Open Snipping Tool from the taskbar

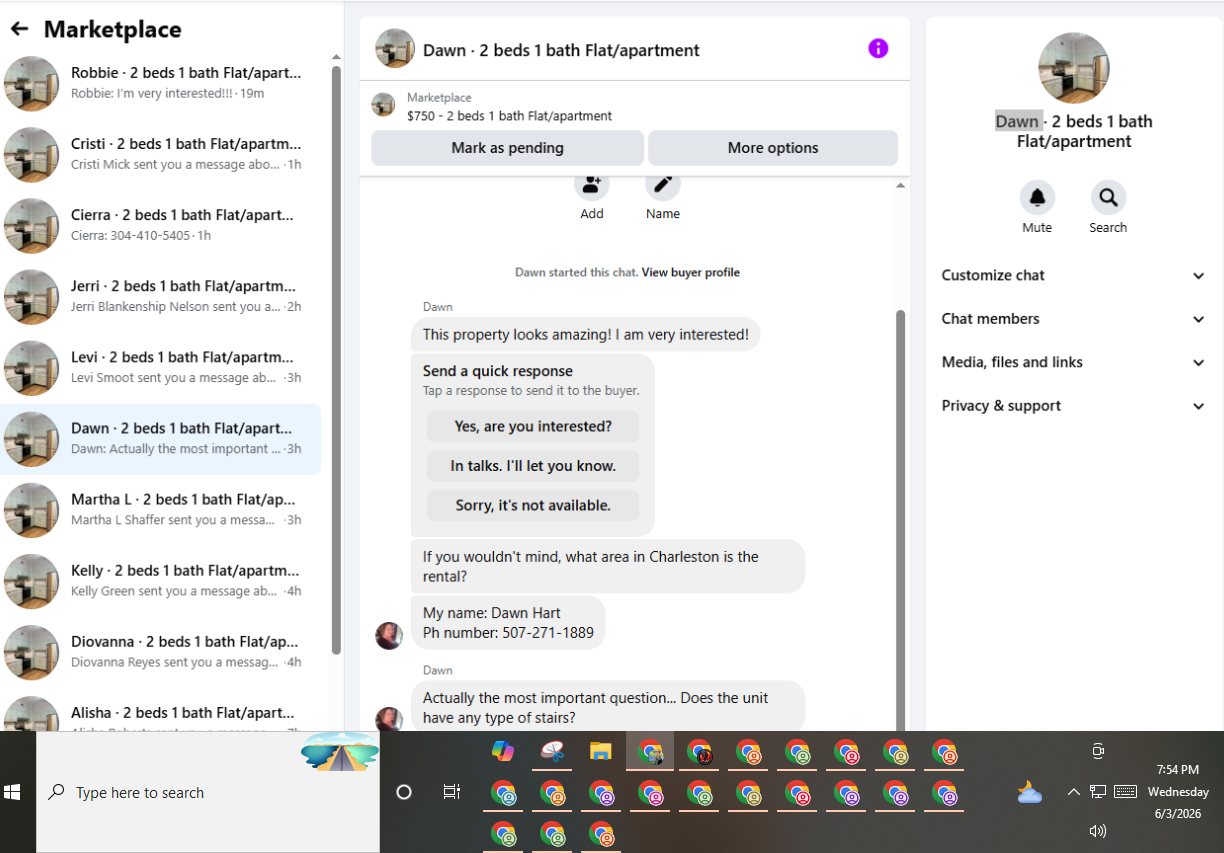click(x=552, y=752)
